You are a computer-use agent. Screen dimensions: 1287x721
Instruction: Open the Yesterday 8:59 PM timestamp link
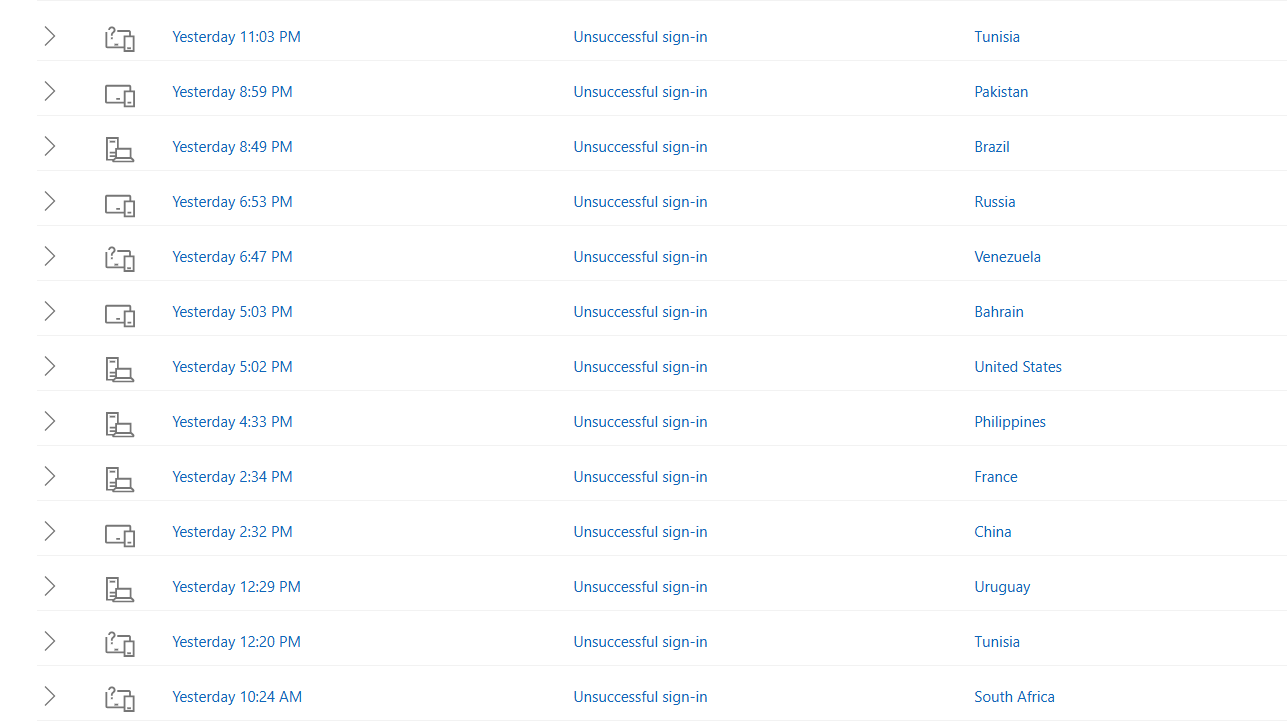pyautogui.click(x=232, y=92)
